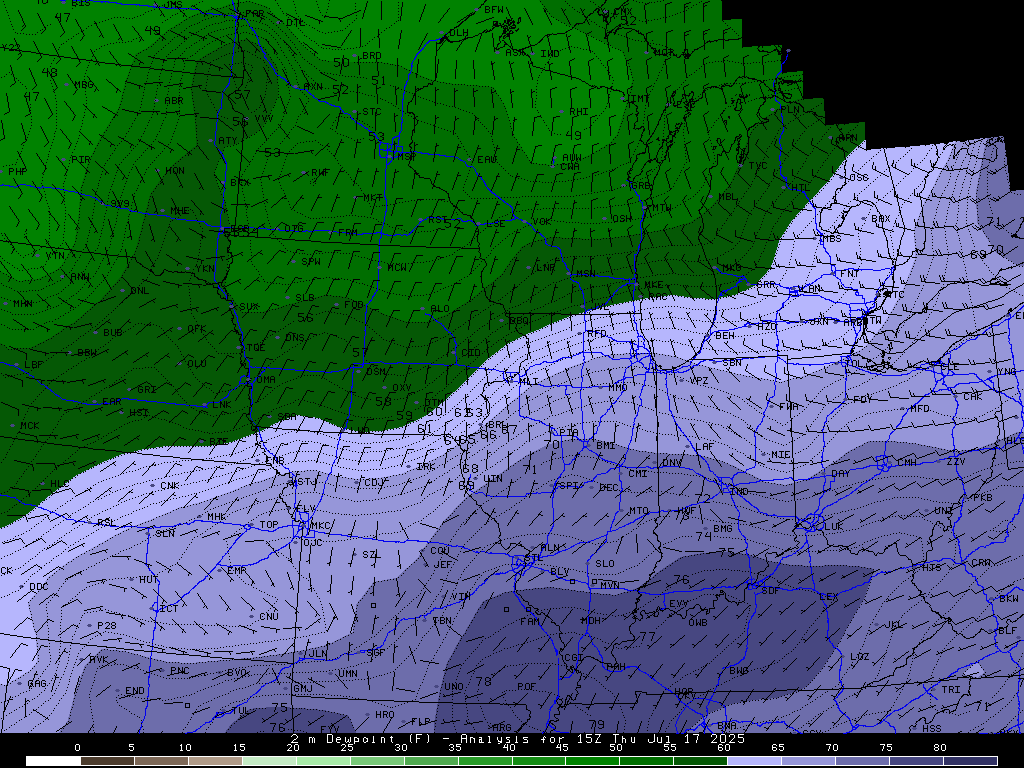Click the EAU station label

[487, 159]
